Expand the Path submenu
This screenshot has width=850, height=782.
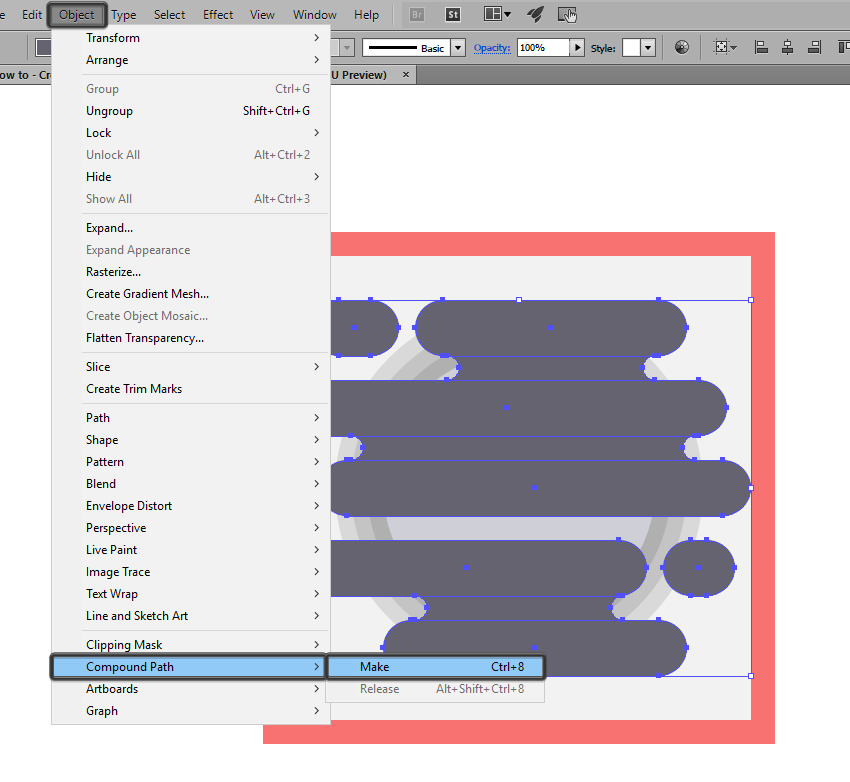[x=191, y=418]
